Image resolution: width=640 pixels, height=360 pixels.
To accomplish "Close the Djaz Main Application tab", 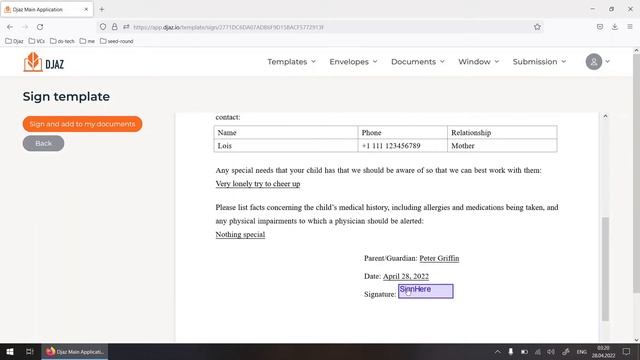I will [86, 9].
